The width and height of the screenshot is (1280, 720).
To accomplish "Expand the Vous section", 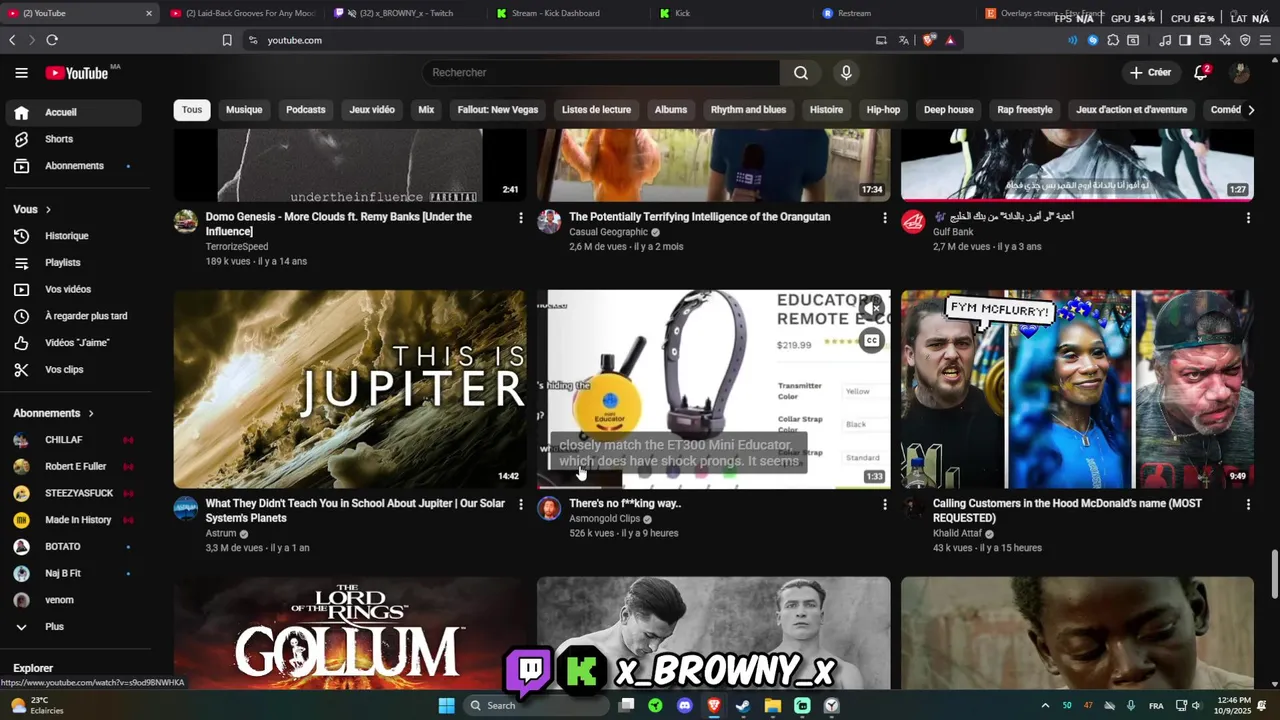I will pyautogui.click(x=32, y=209).
